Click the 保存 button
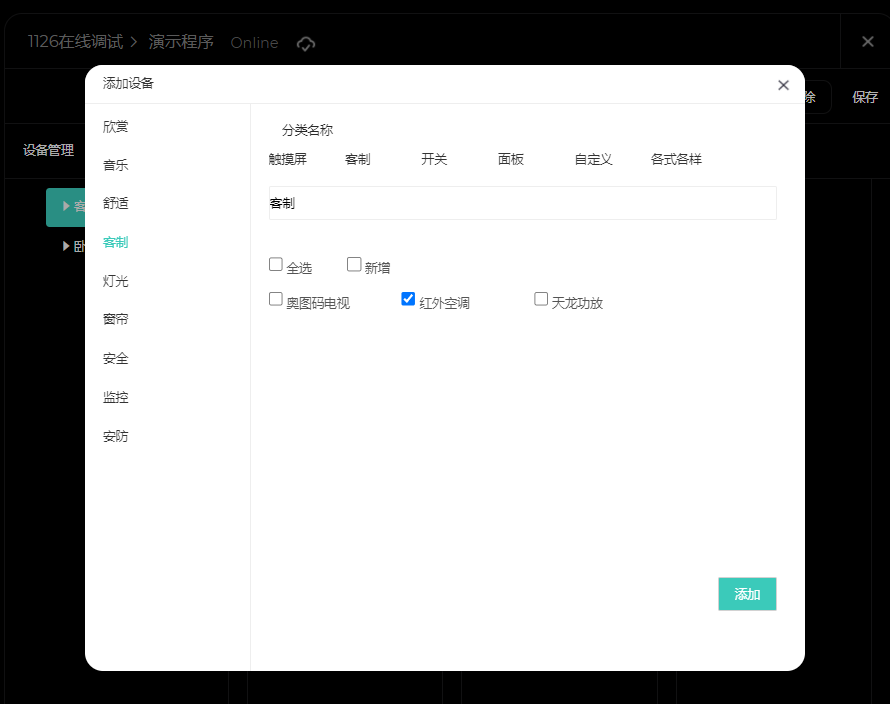The height and width of the screenshot is (704, 890). point(864,97)
